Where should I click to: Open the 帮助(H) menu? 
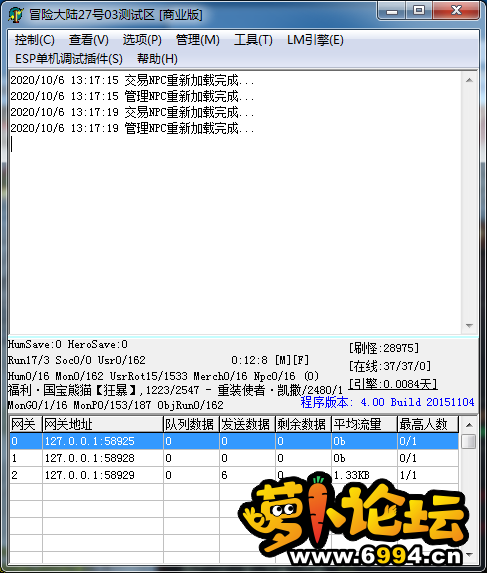[157, 59]
